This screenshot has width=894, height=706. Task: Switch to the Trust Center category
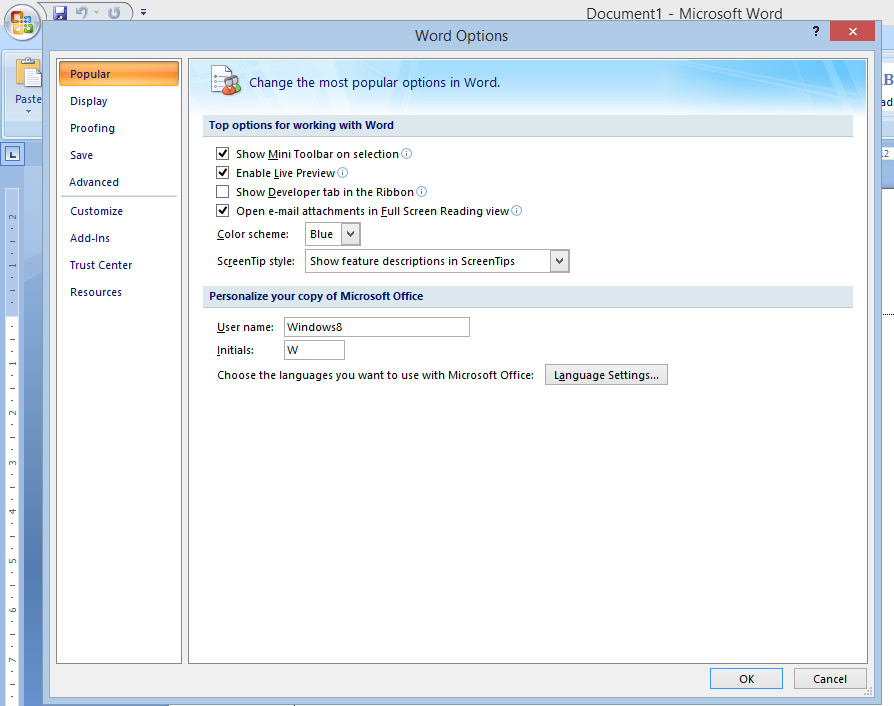pyautogui.click(x=101, y=265)
